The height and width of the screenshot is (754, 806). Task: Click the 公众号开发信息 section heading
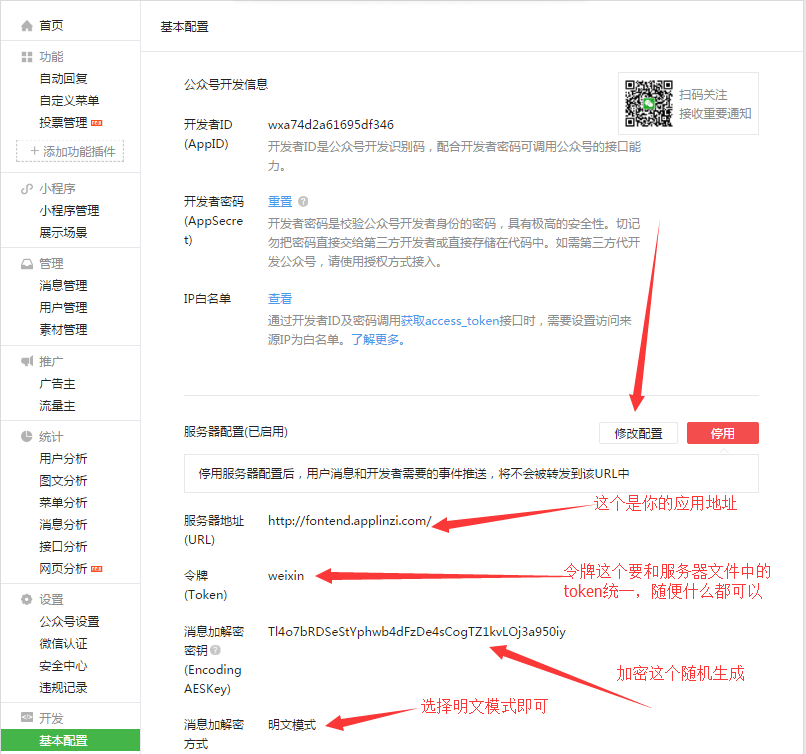pos(226,84)
